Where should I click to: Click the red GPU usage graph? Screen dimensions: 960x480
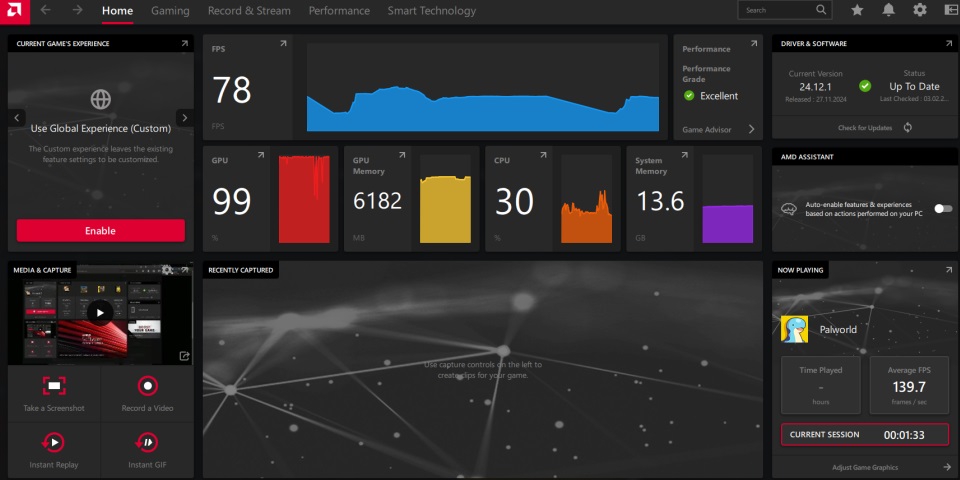[x=304, y=200]
